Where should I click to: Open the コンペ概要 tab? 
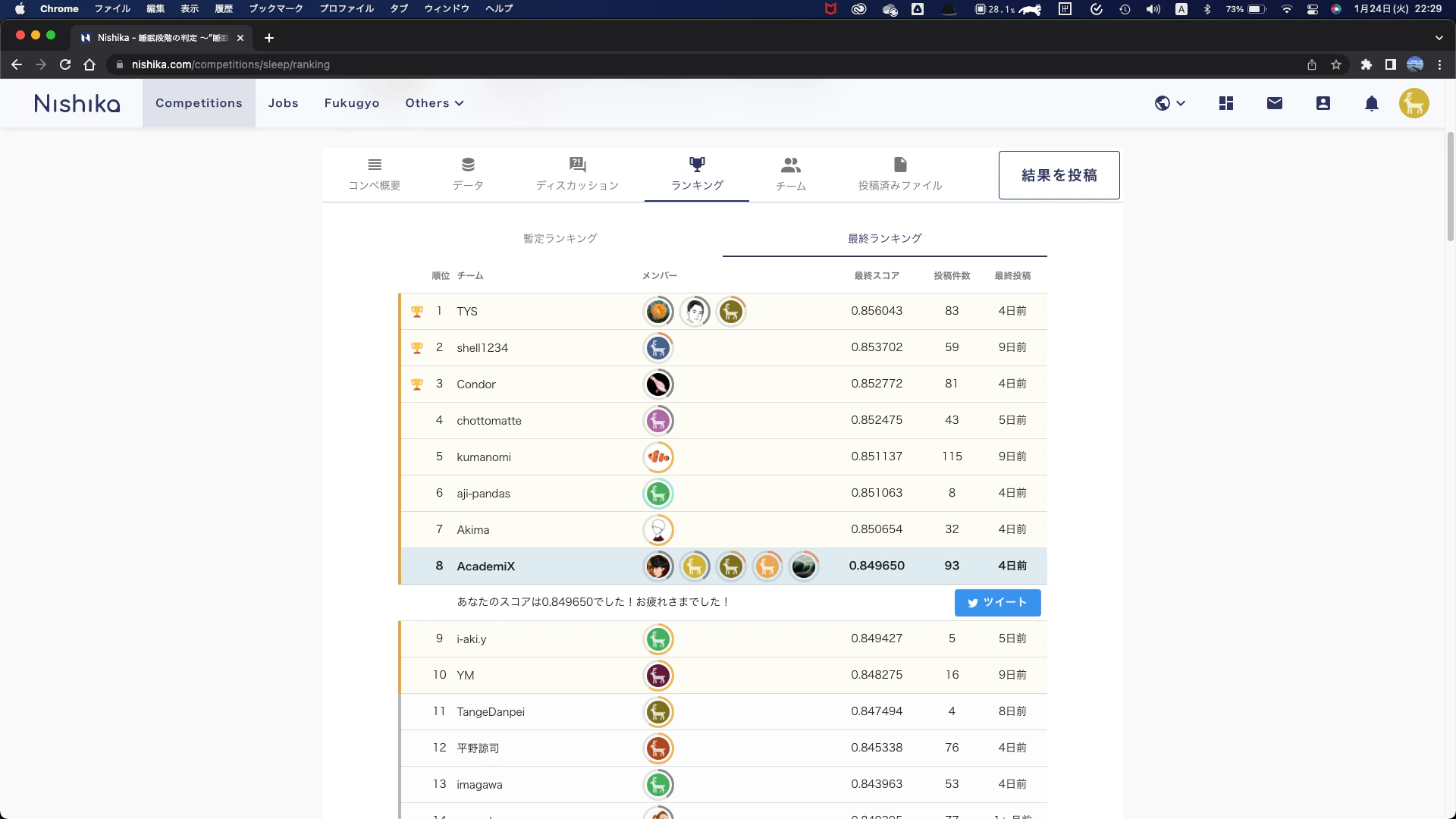(375, 174)
